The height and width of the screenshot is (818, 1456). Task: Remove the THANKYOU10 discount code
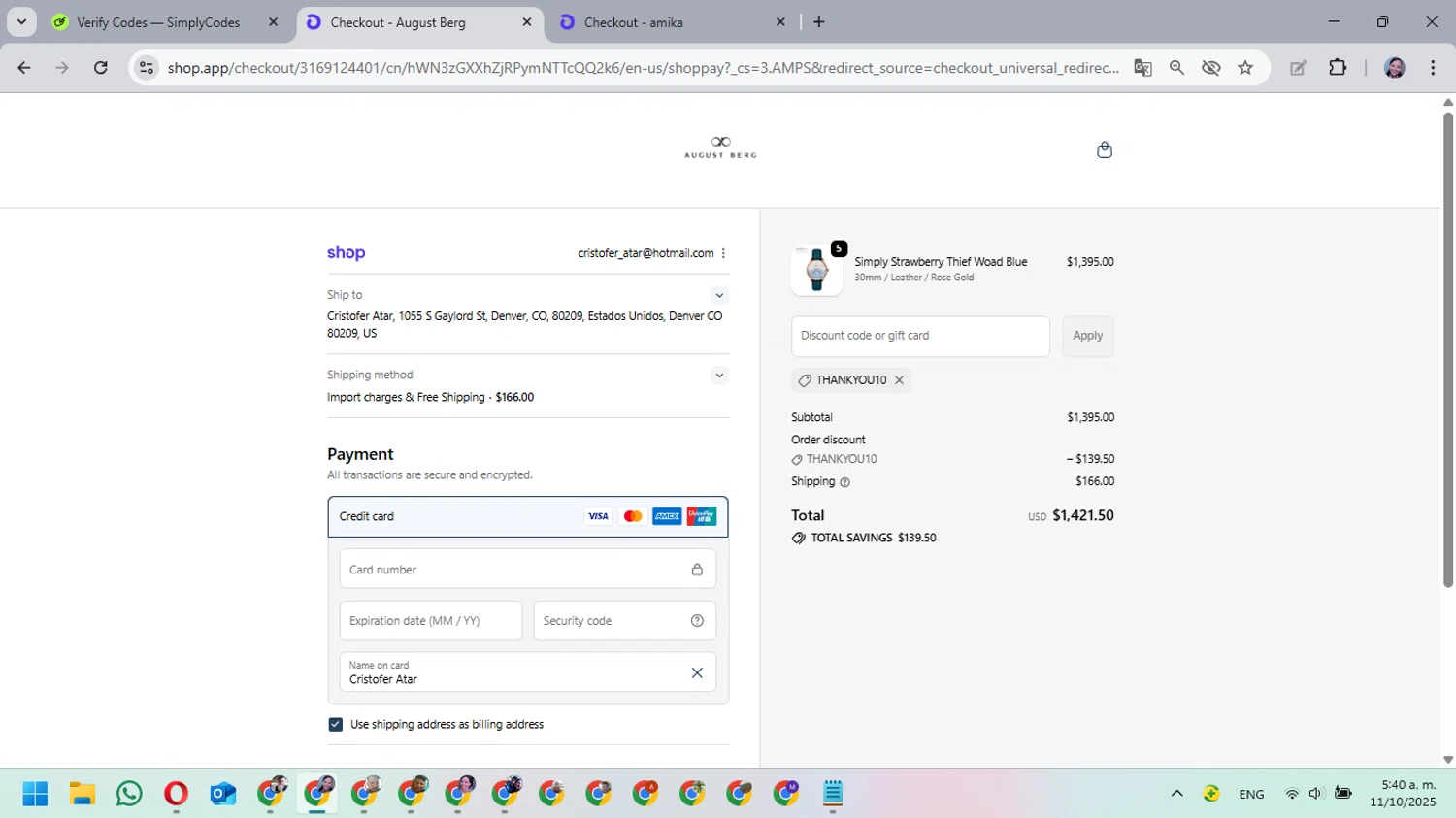coord(900,380)
